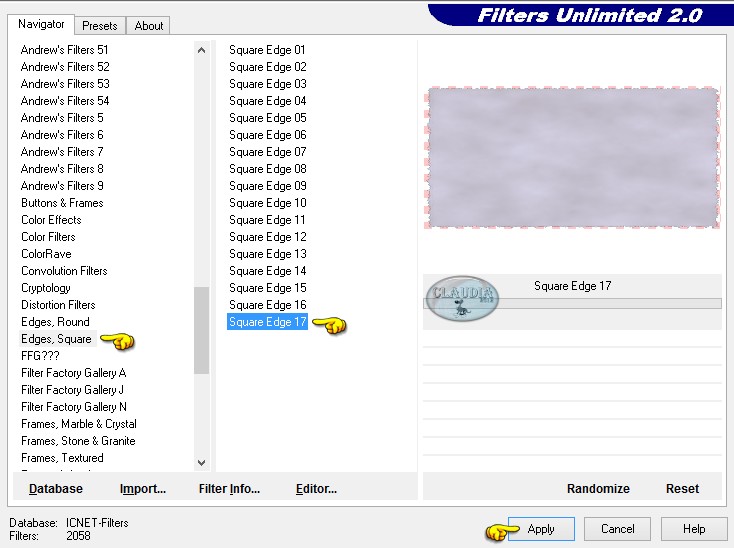Select Andrew's Filters 6 category
Image resolution: width=734 pixels, height=548 pixels.
[x=62, y=135]
